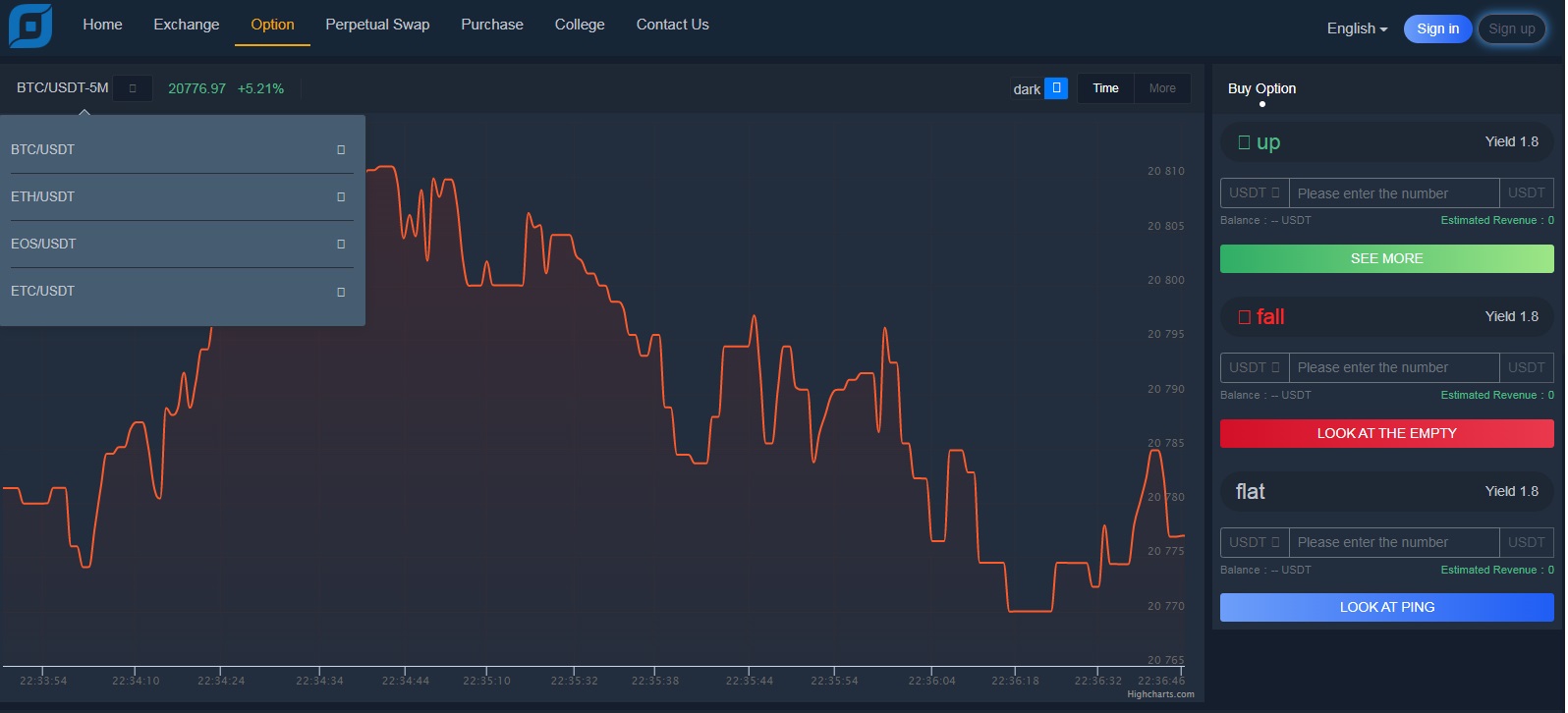Viewport: 1568px width, 713px height.
Task: Click the Sign up button
Action: [x=1511, y=29]
